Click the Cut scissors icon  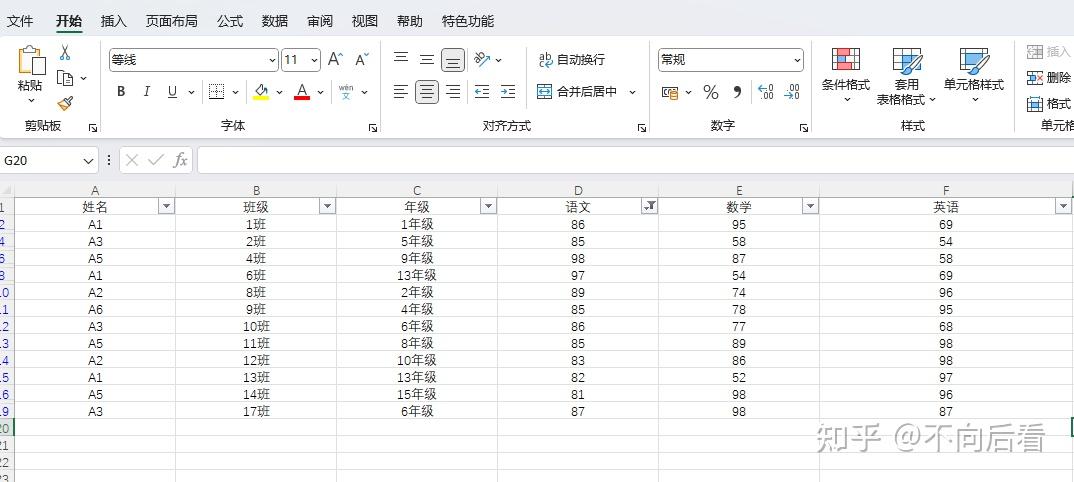pyautogui.click(x=65, y=53)
